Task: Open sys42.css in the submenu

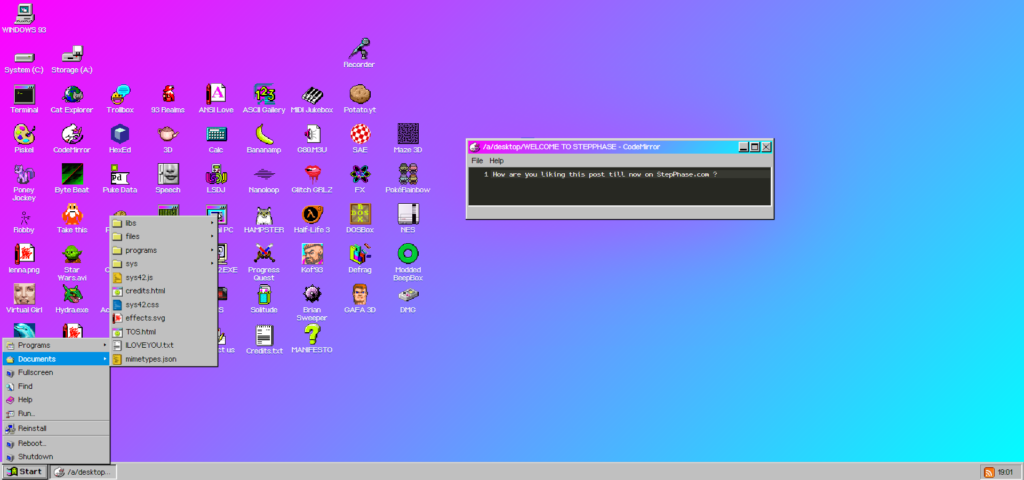Action: click(163, 304)
